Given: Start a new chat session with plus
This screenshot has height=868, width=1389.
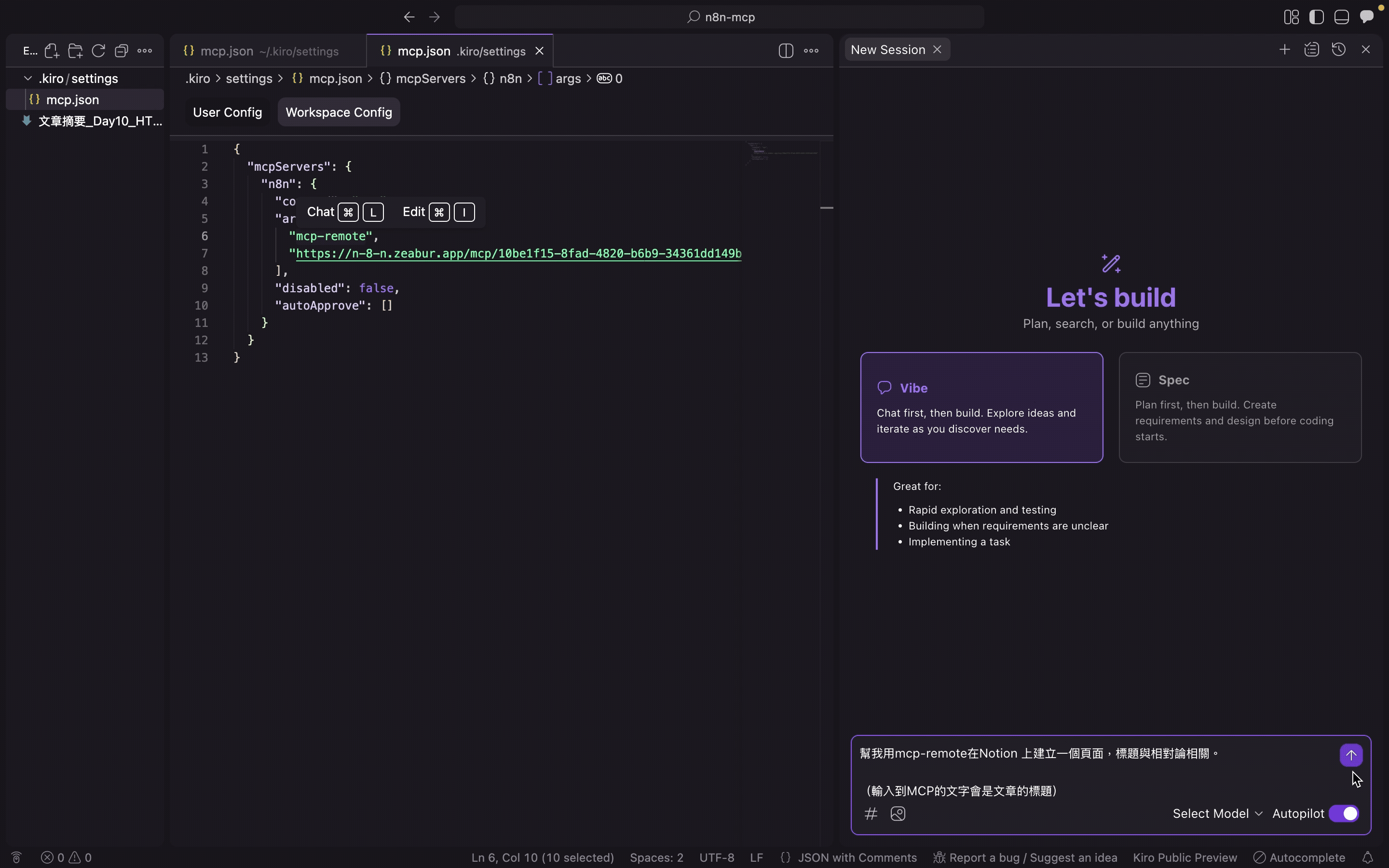Looking at the screenshot, I should point(1284,50).
